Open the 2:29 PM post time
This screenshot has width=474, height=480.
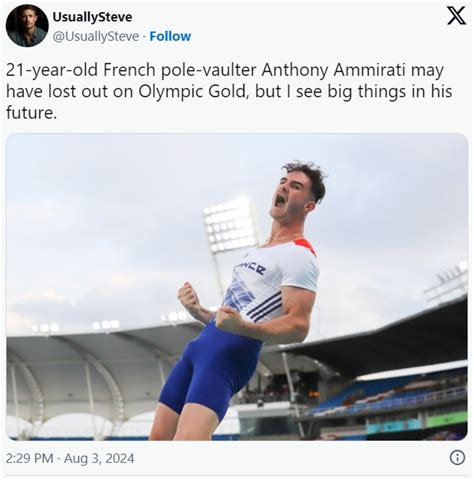click(x=29, y=458)
